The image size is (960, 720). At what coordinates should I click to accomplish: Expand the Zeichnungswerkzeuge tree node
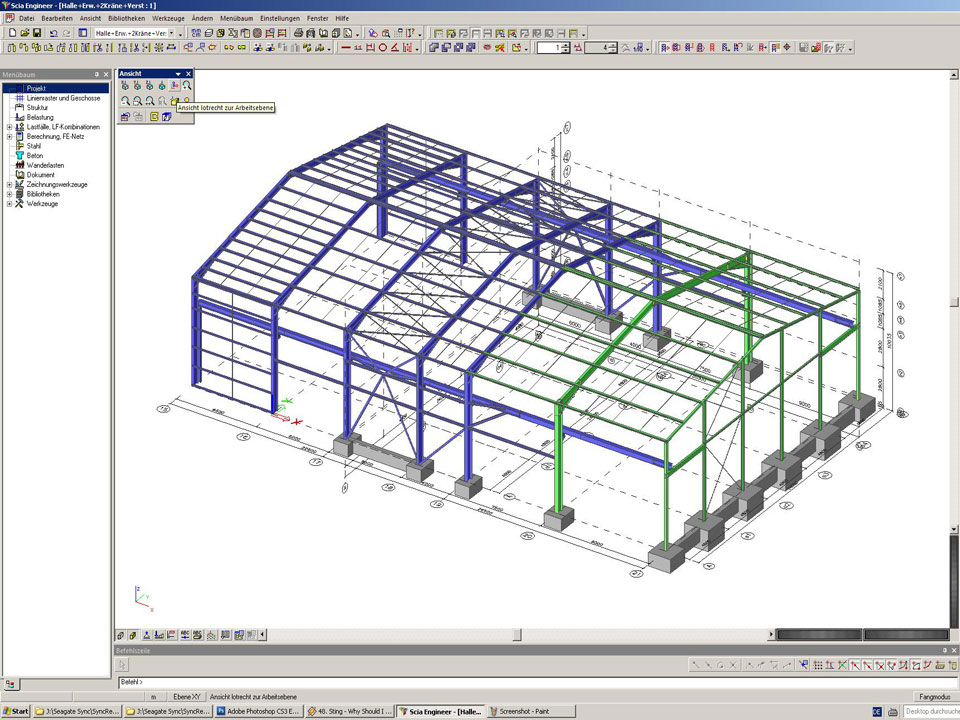pyautogui.click(x=9, y=185)
